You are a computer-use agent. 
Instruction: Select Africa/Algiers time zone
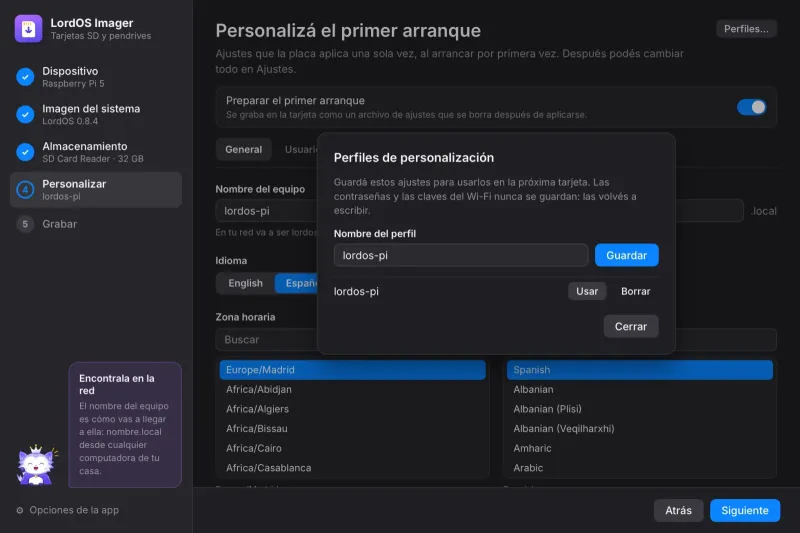point(352,409)
